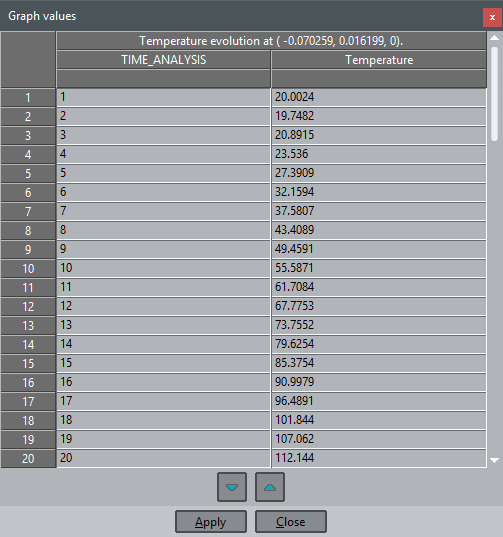This screenshot has width=503, height=537.
Task: Select row header 13
Action: (28, 326)
